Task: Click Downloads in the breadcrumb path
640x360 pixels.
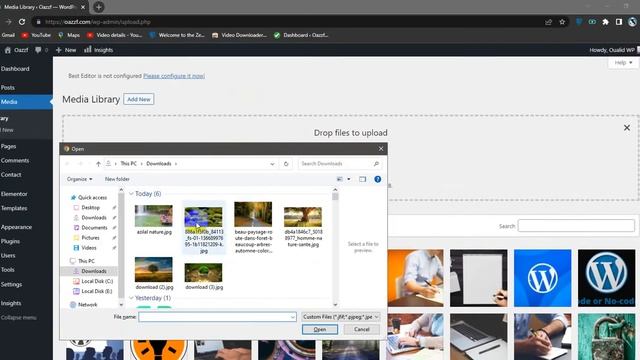Action: [x=159, y=164]
